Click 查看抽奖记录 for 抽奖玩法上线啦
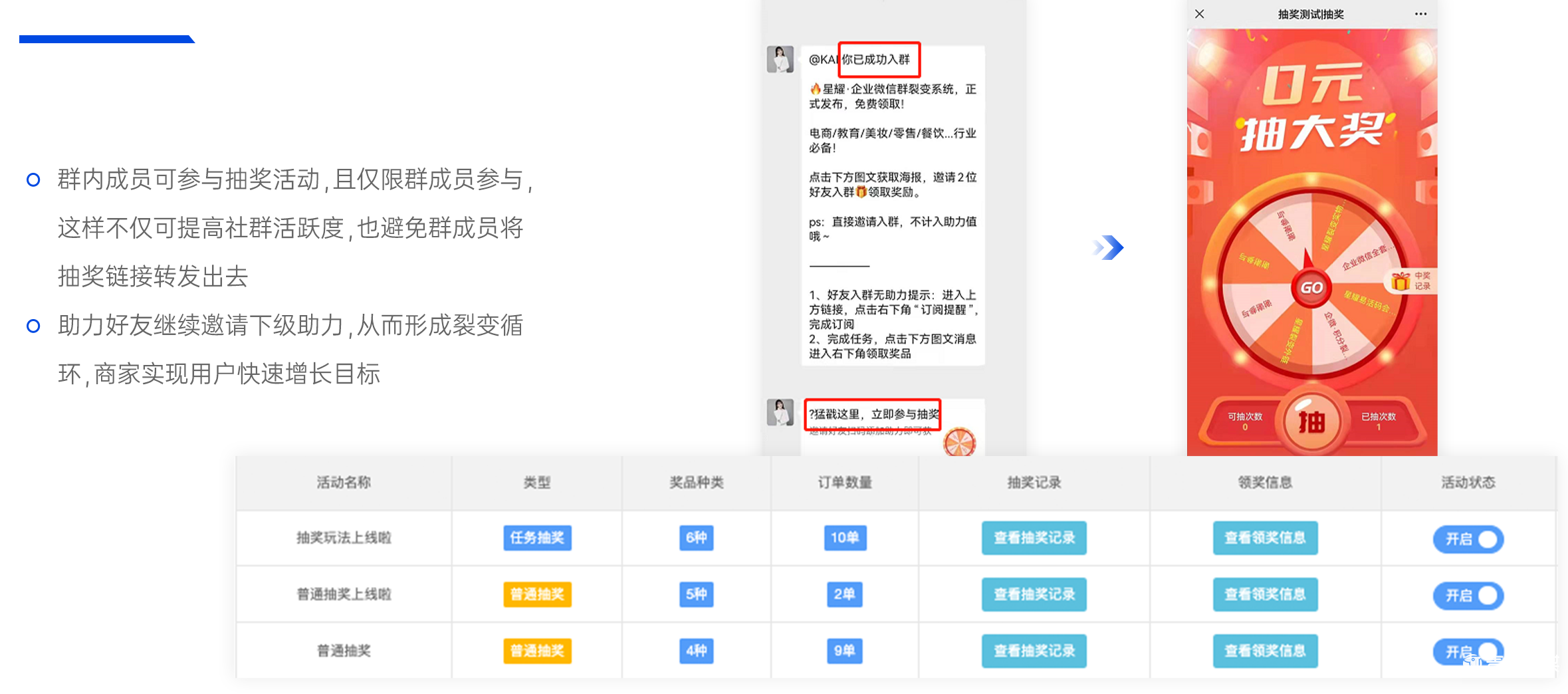 [x=1034, y=538]
